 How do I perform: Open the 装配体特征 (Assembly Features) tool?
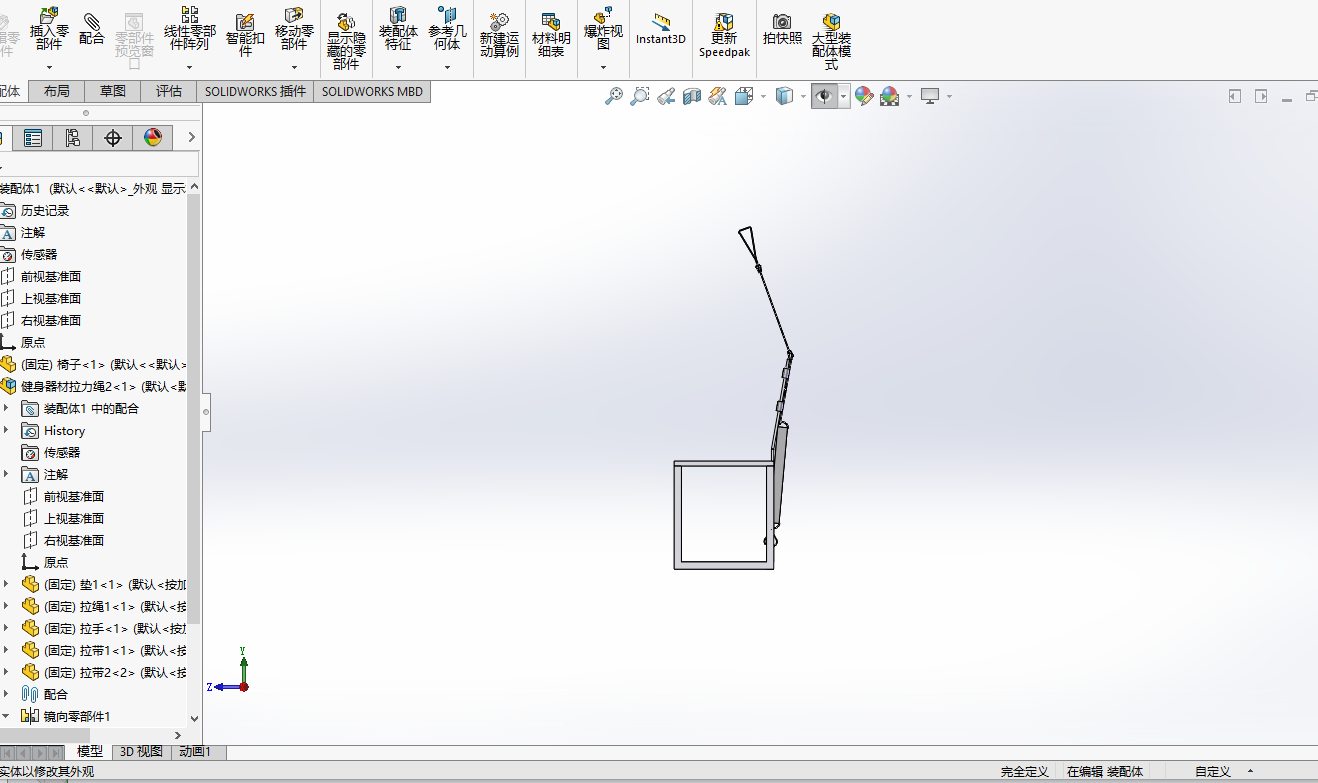pyautogui.click(x=398, y=28)
